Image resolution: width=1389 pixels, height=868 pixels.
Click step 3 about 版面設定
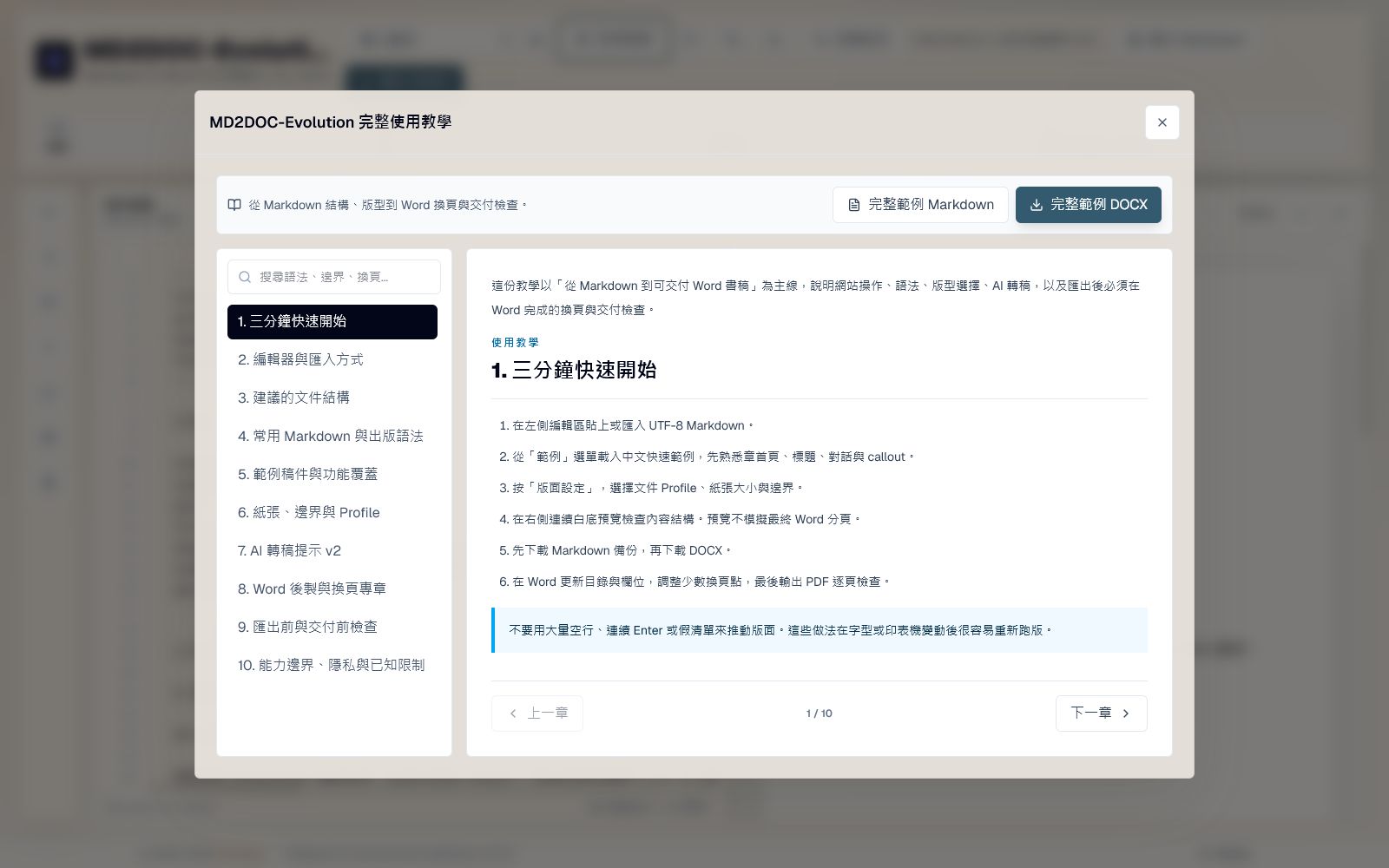tap(651, 488)
